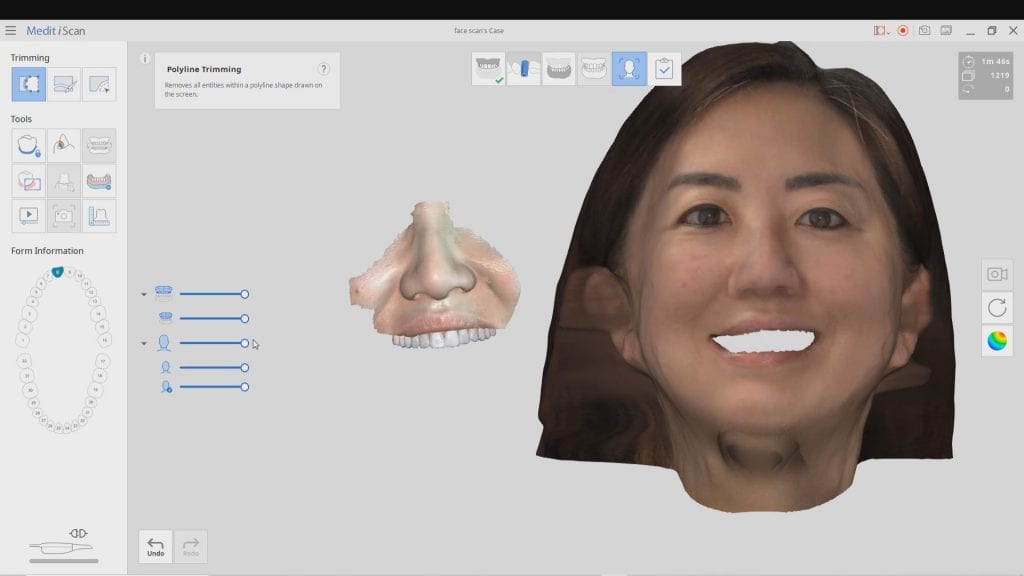
Task: Open the tooth locking tool in Tools
Action: pyautogui.click(x=27, y=145)
